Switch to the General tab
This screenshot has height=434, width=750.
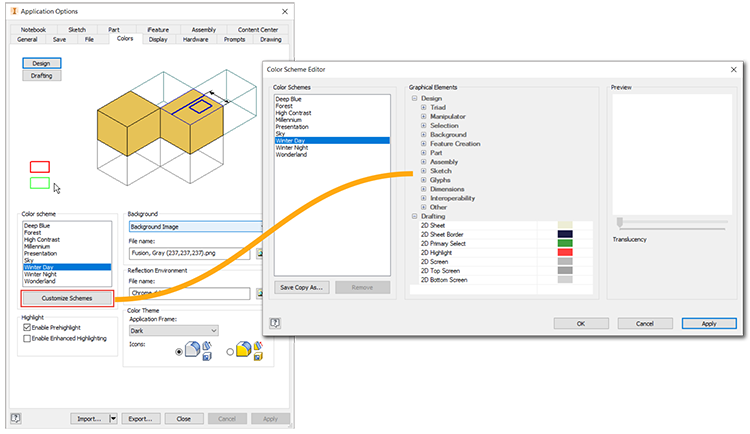(x=27, y=39)
